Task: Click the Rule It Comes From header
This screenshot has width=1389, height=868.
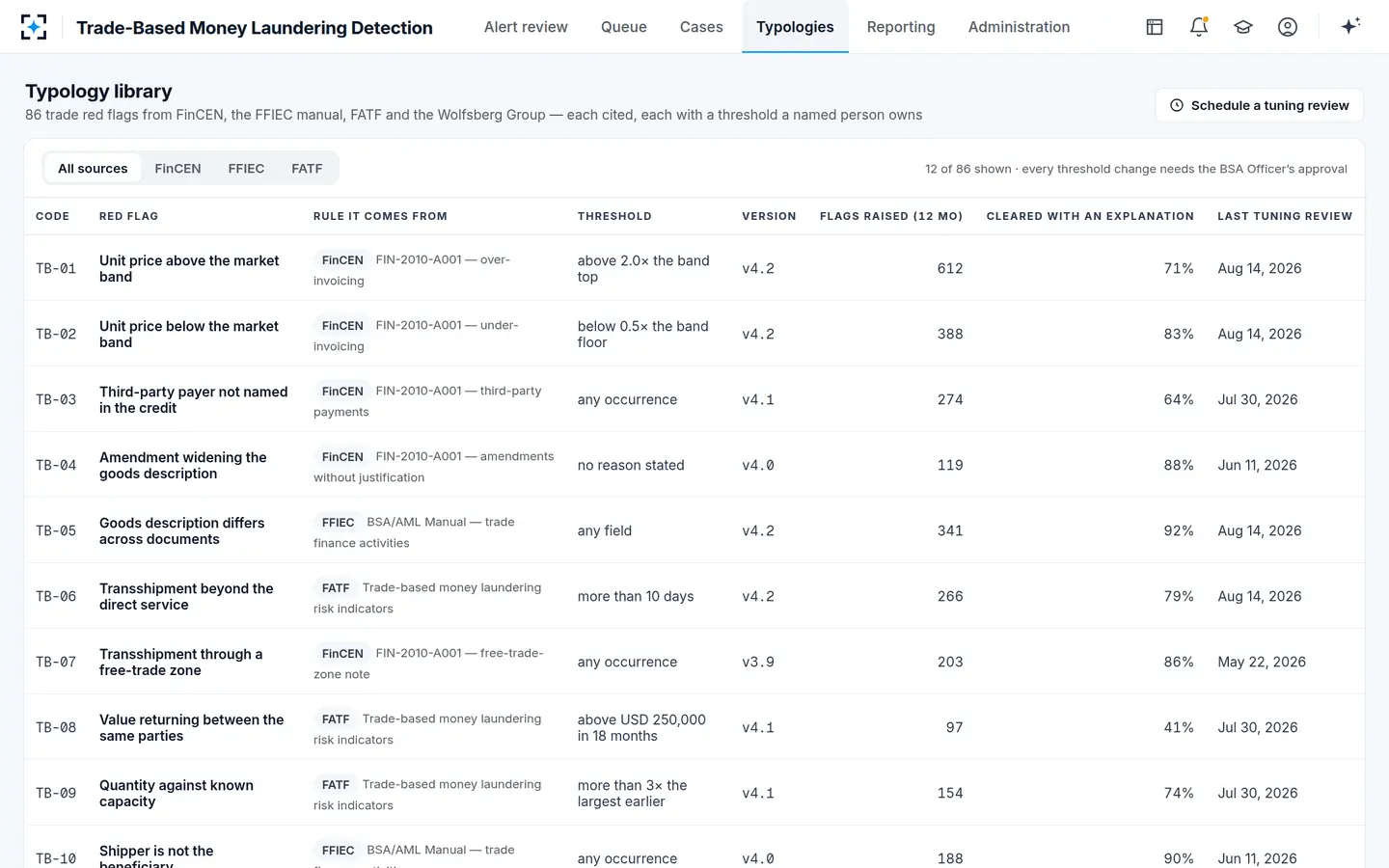Action: 380,216
